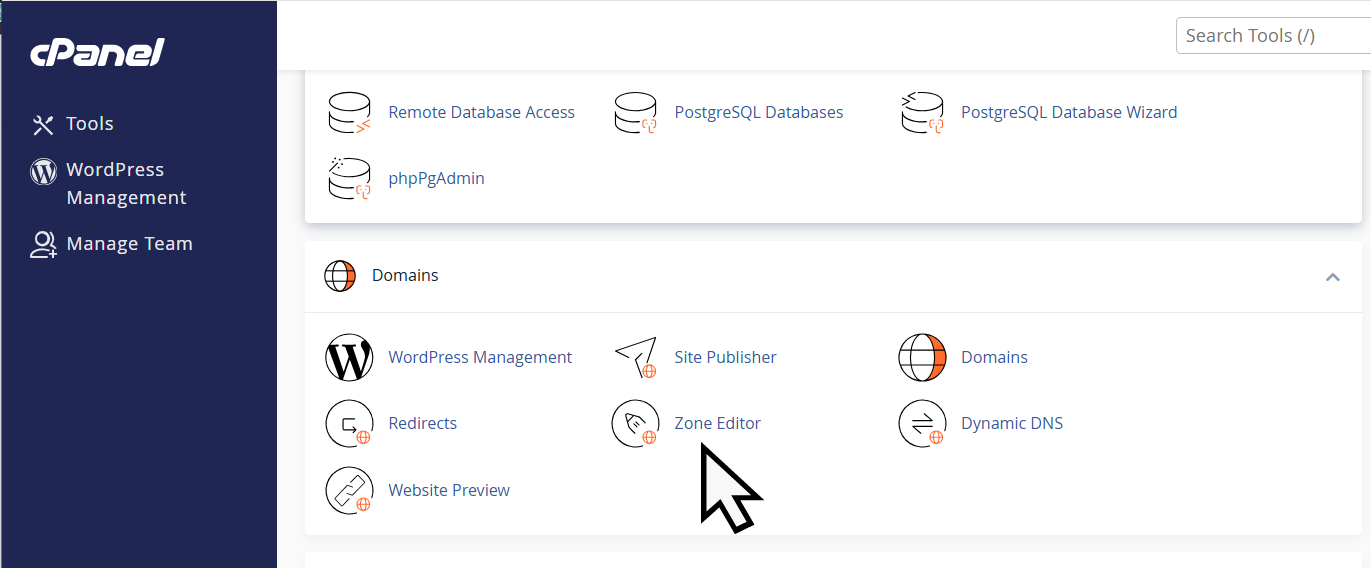Click the Manage Team person icon
Viewport: 1371px width, 568px height.
pos(44,245)
